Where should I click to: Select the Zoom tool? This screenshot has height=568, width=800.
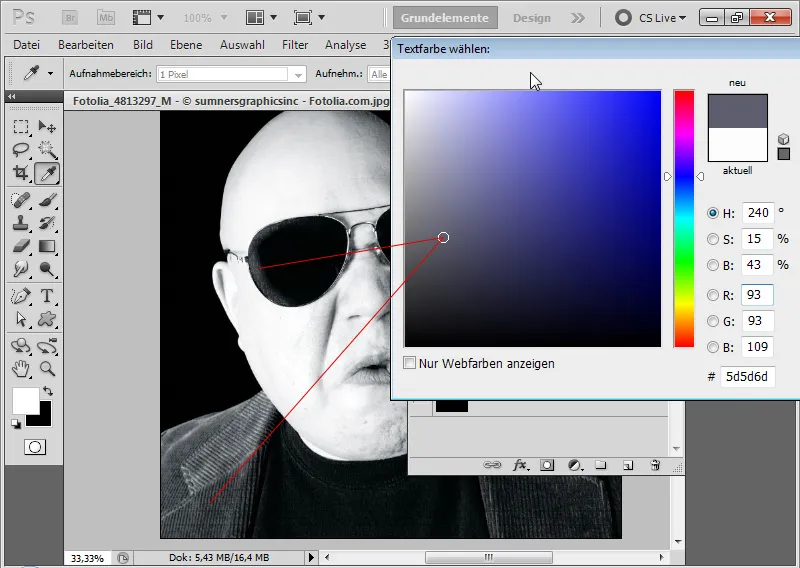tap(47, 368)
